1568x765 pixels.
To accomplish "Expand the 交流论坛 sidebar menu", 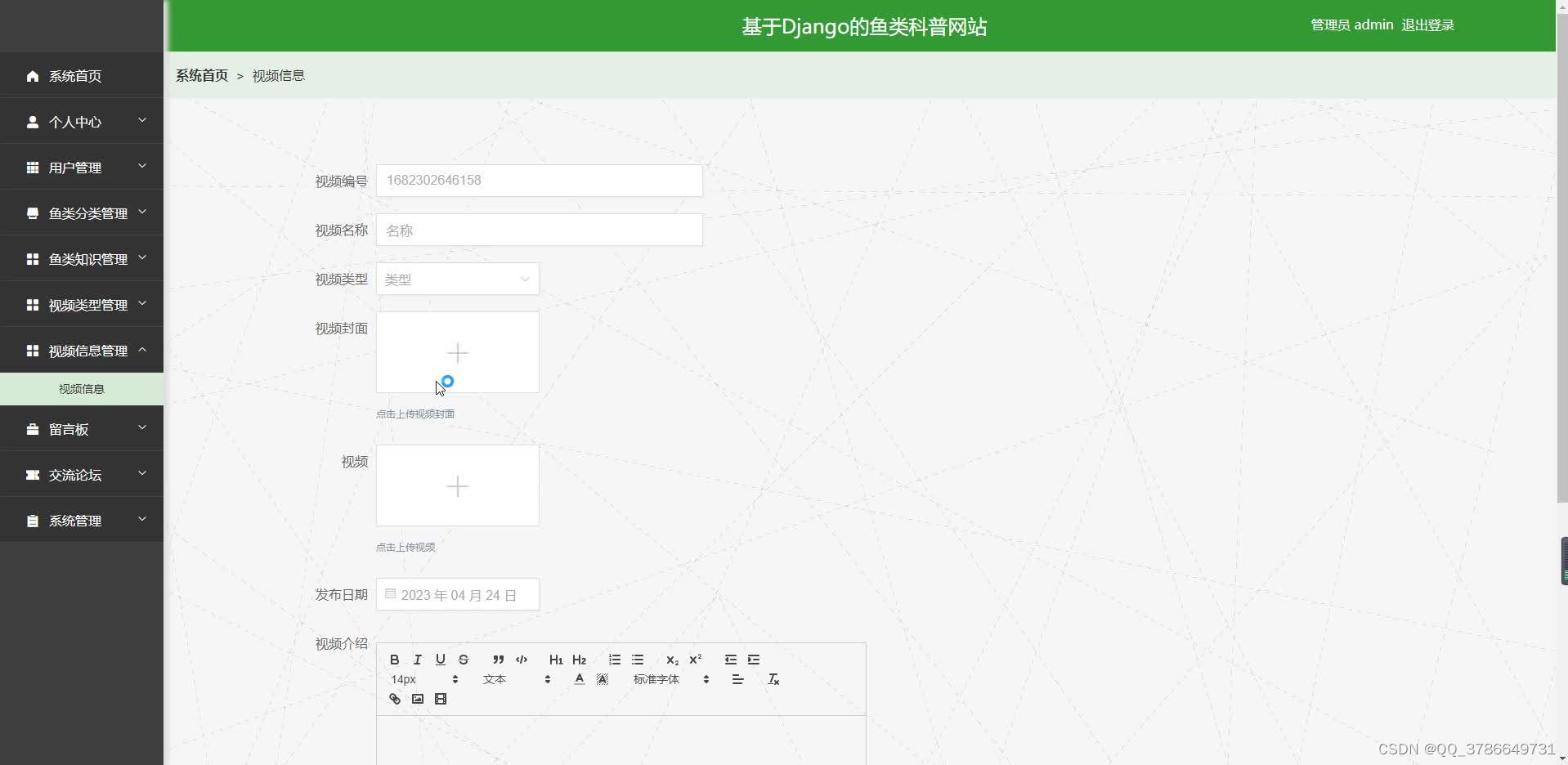I will [x=82, y=475].
